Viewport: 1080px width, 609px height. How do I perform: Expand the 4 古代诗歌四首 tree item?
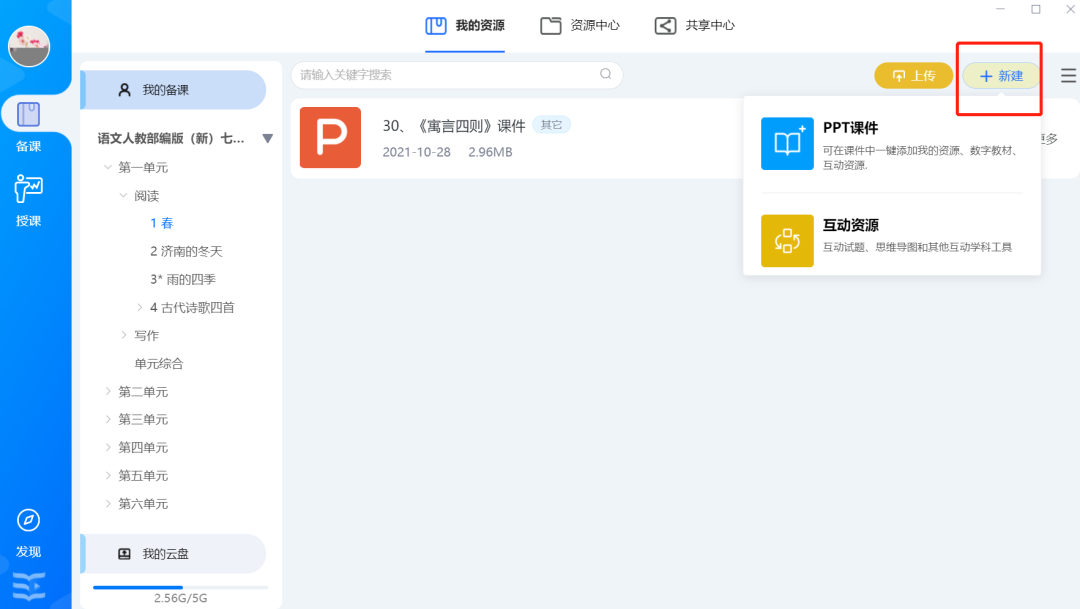(138, 307)
